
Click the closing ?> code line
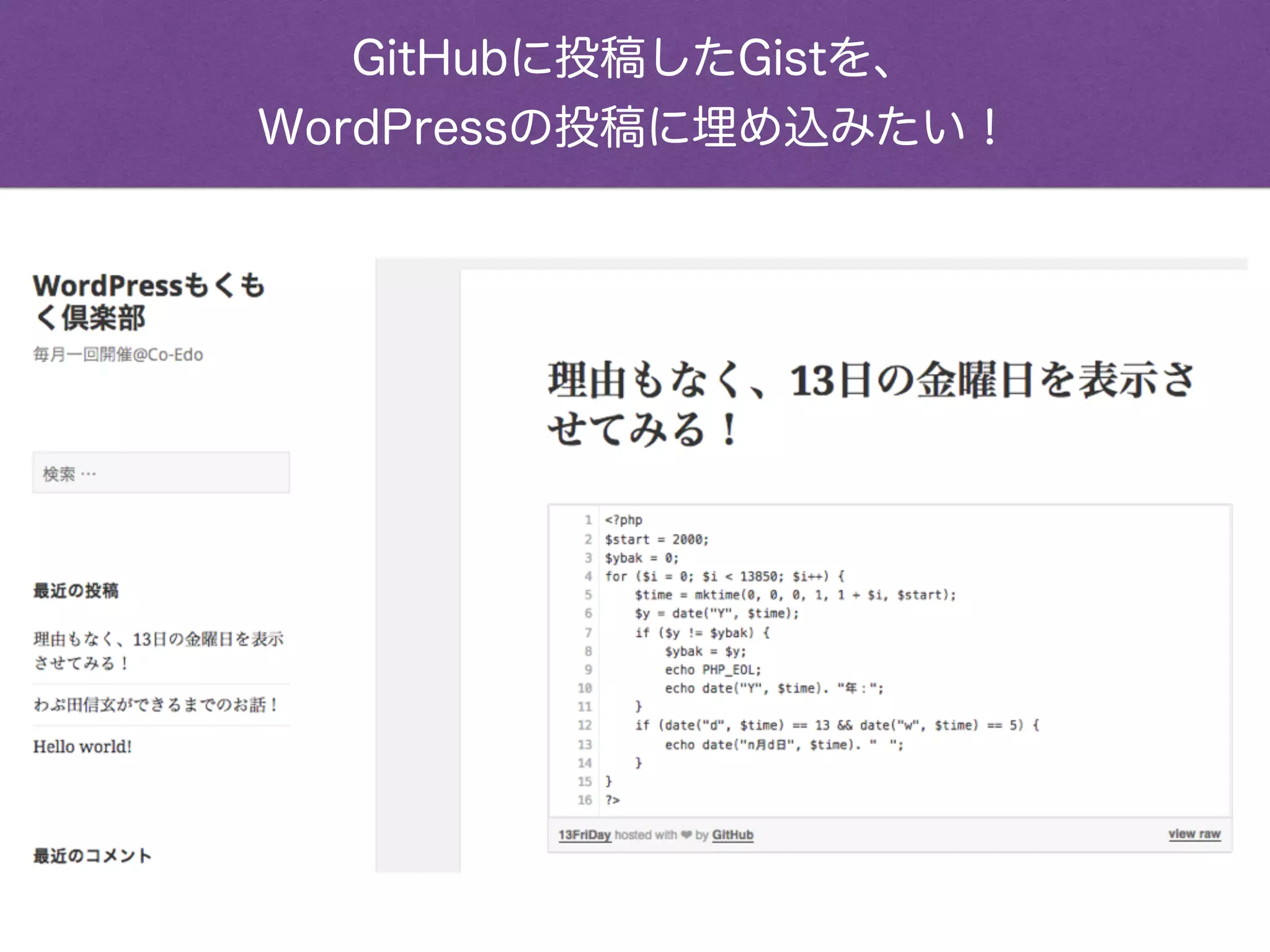click(x=613, y=800)
